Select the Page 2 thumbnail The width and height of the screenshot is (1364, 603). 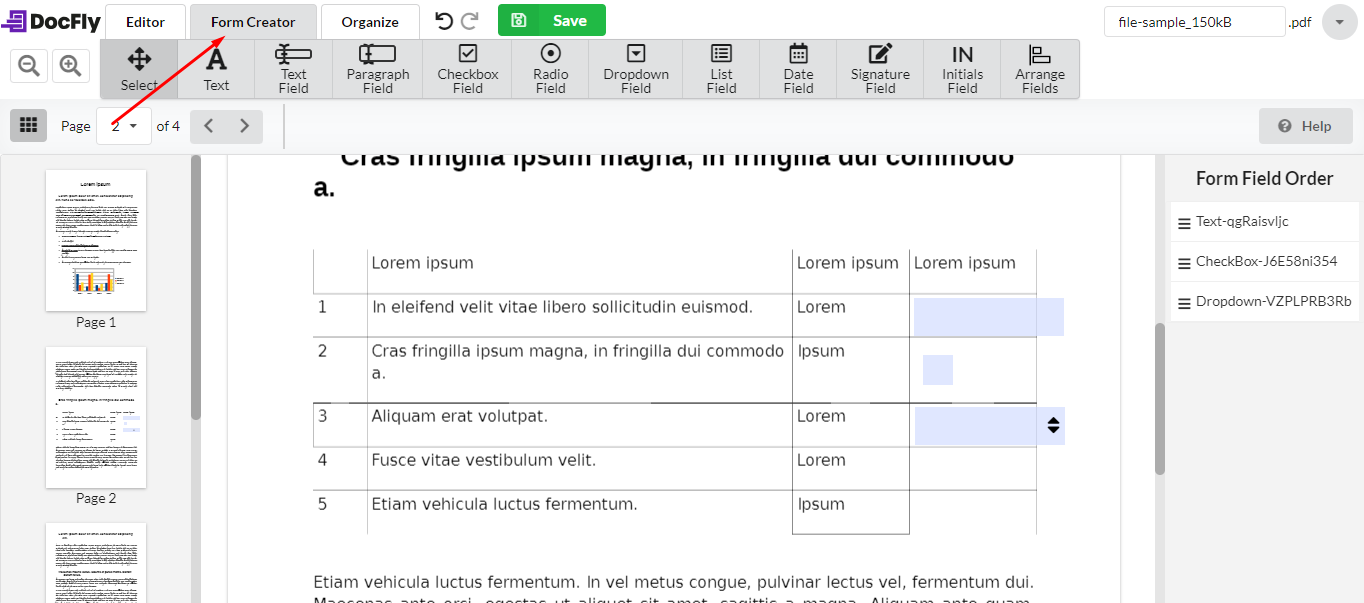(x=95, y=417)
